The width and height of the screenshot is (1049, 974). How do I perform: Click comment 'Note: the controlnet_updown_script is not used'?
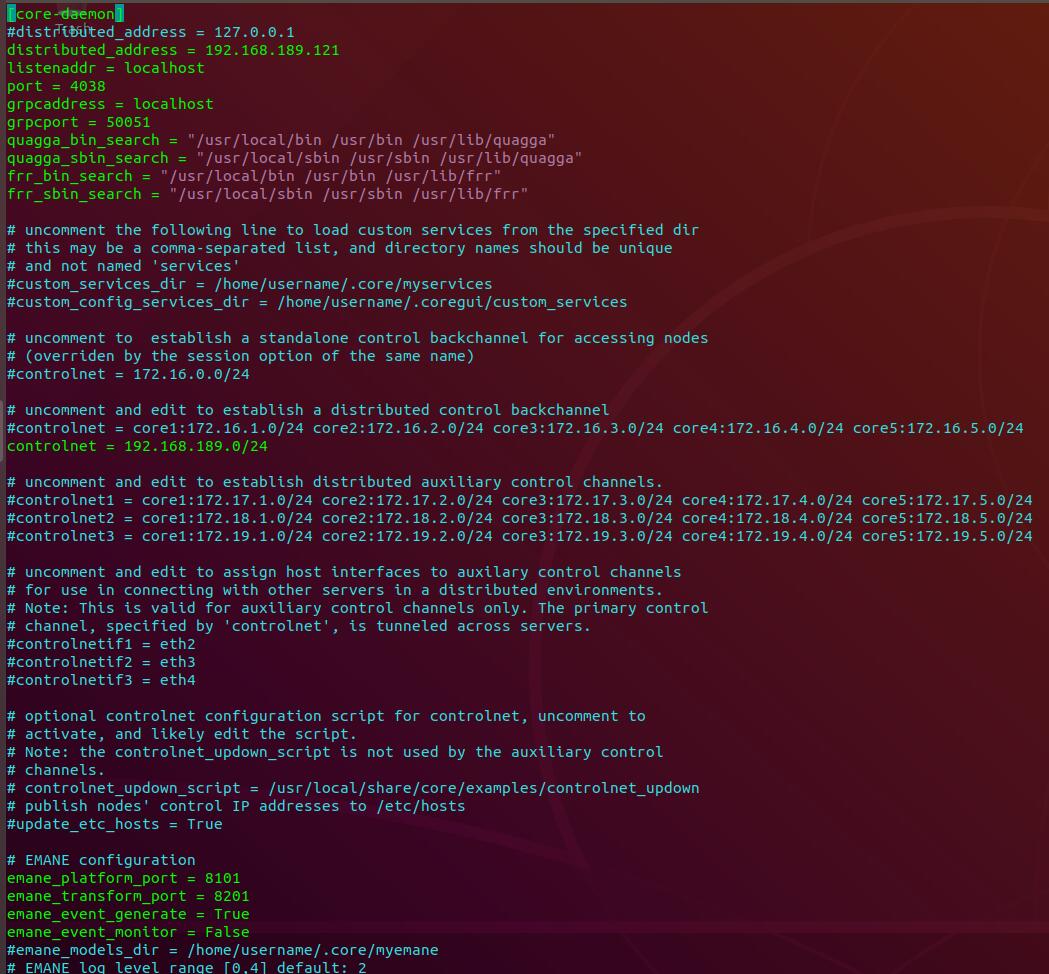(335, 753)
